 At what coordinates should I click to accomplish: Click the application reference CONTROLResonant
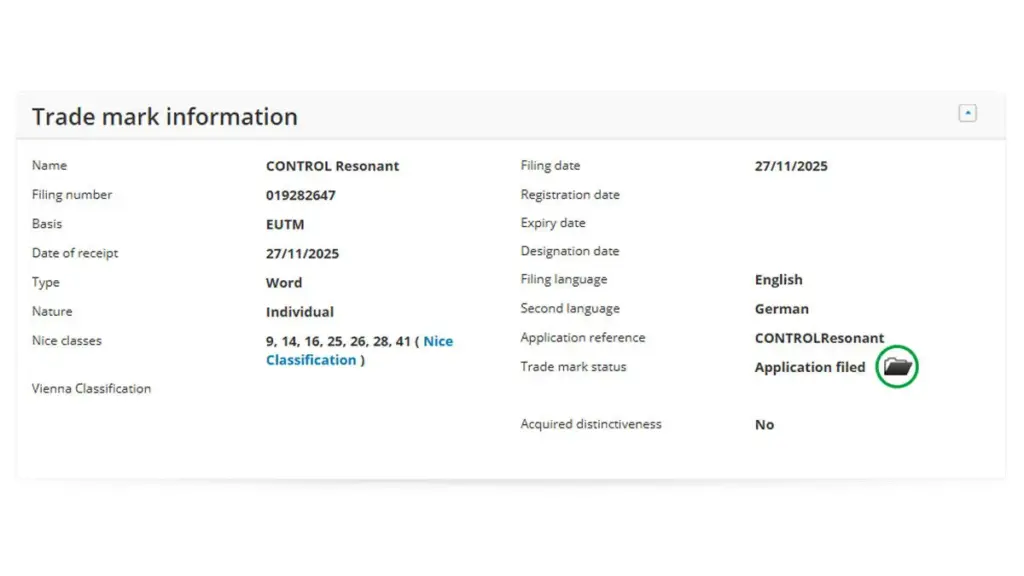coord(819,338)
